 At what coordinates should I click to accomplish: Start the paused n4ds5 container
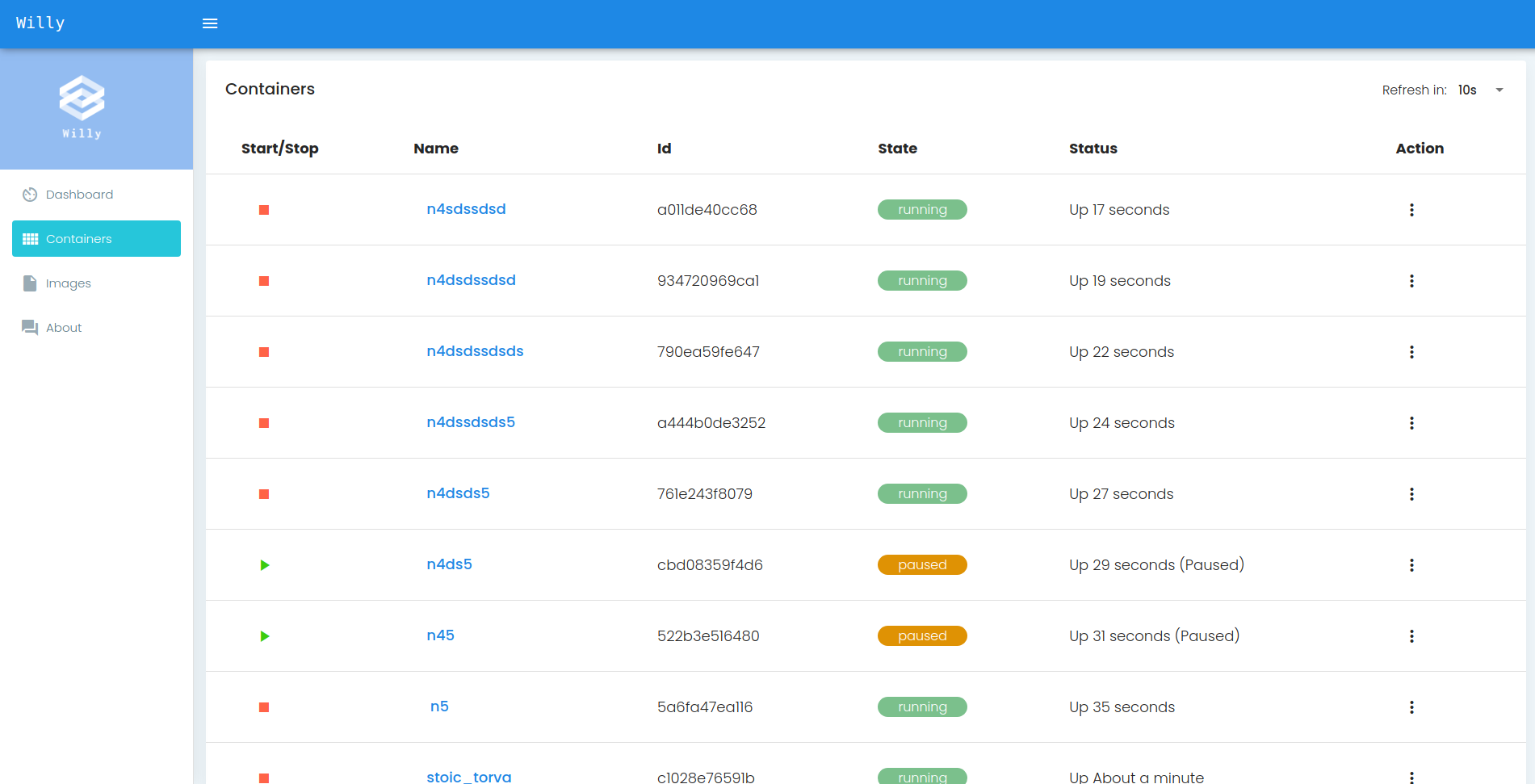[x=264, y=565]
